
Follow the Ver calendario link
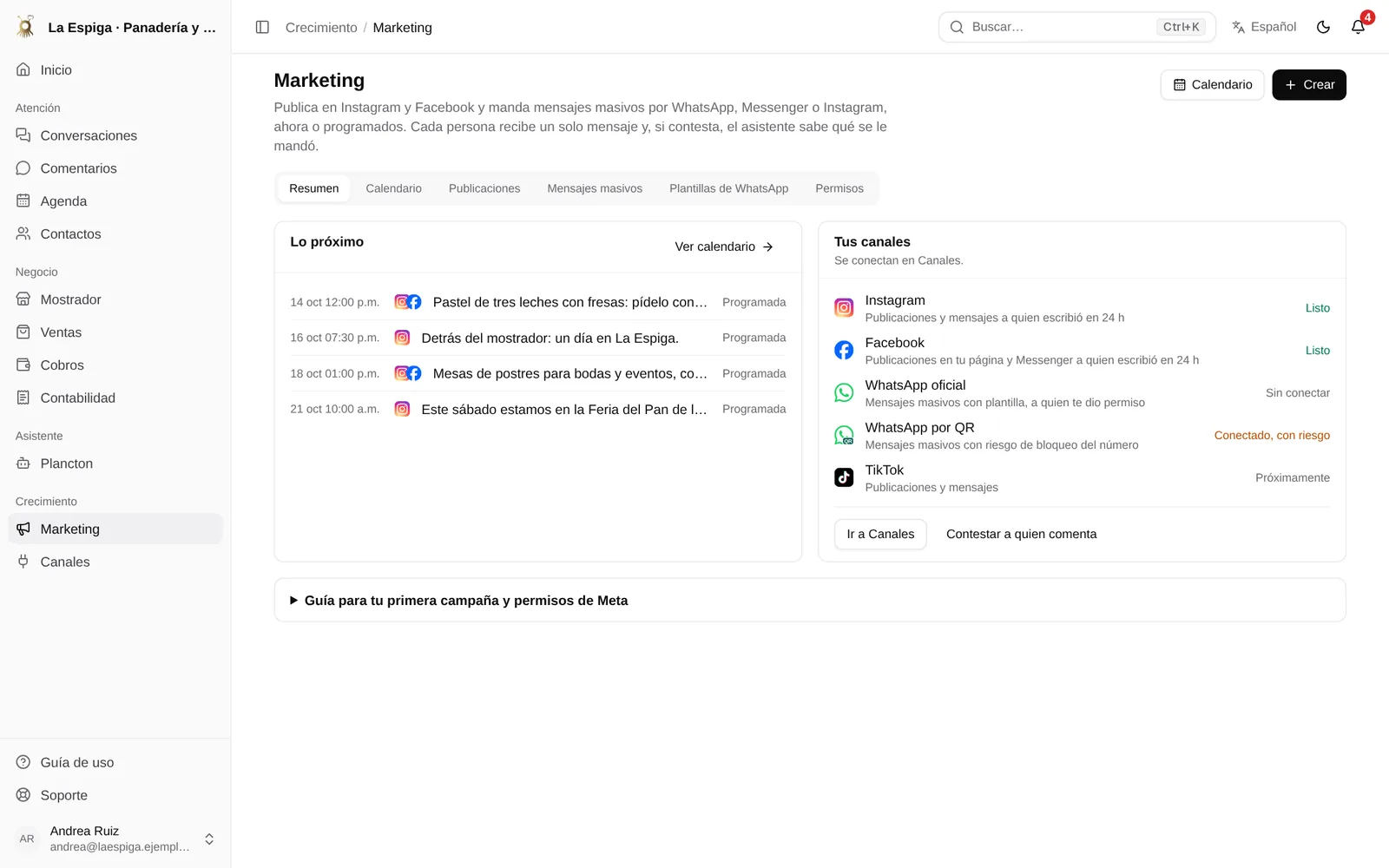[x=724, y=247]
